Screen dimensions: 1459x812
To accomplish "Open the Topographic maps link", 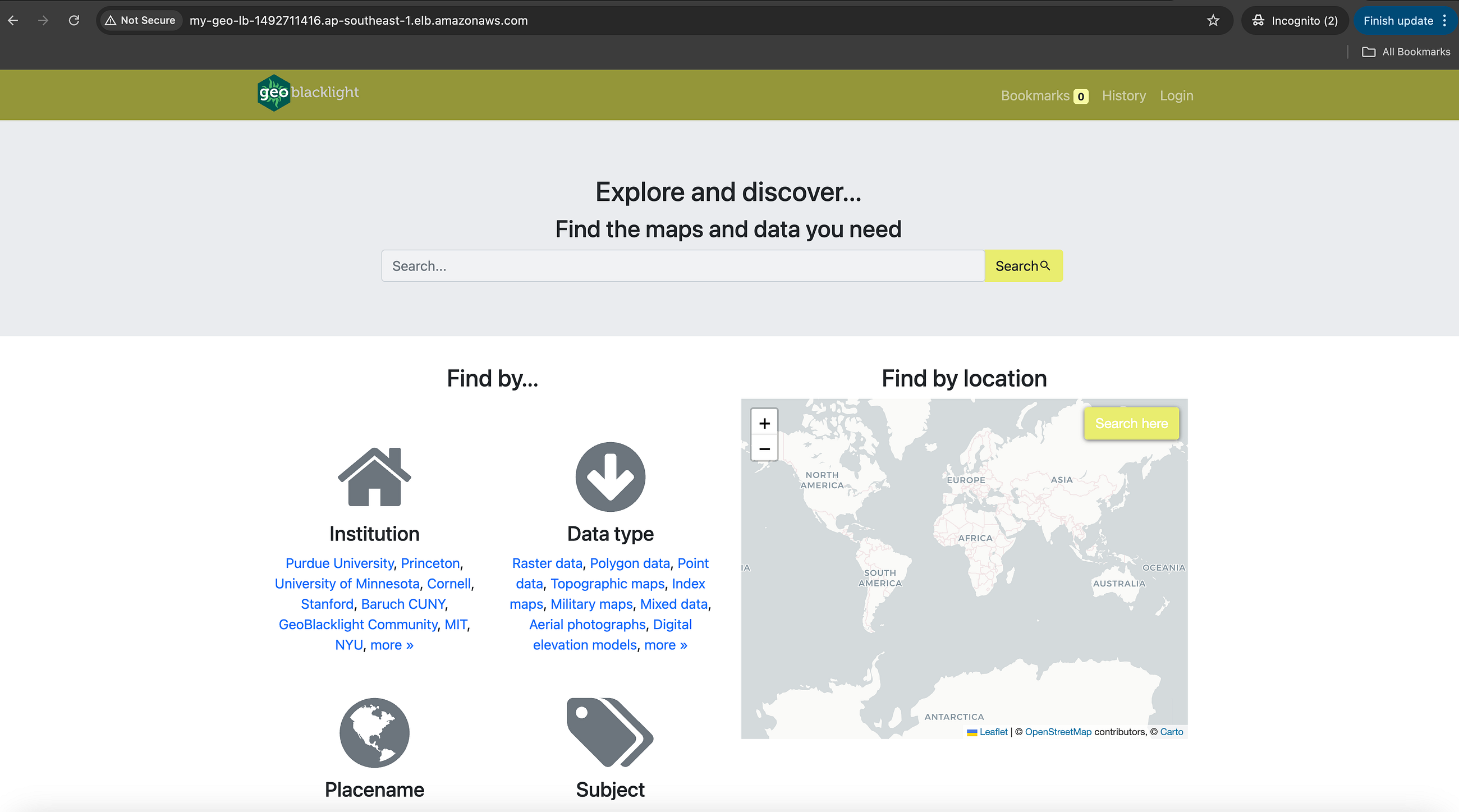I will tap(608, 584).
